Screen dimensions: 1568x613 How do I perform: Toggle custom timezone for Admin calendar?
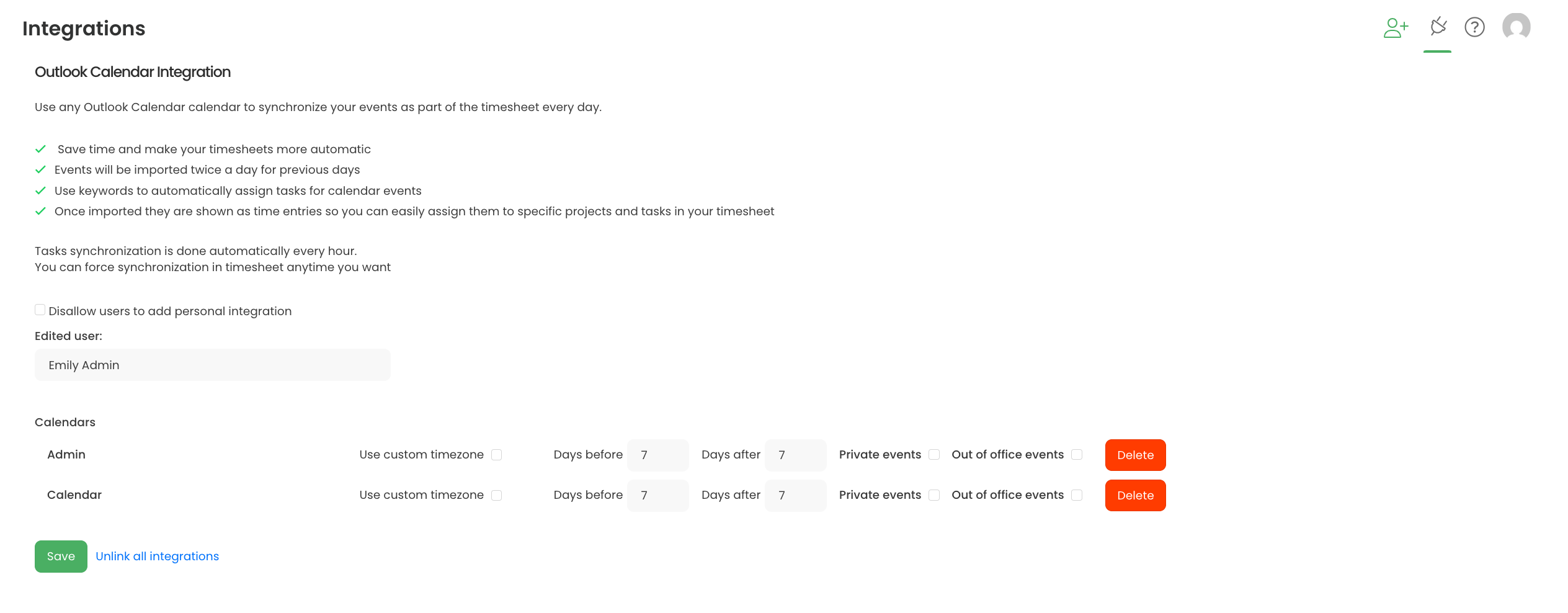(x=497, y=455)
